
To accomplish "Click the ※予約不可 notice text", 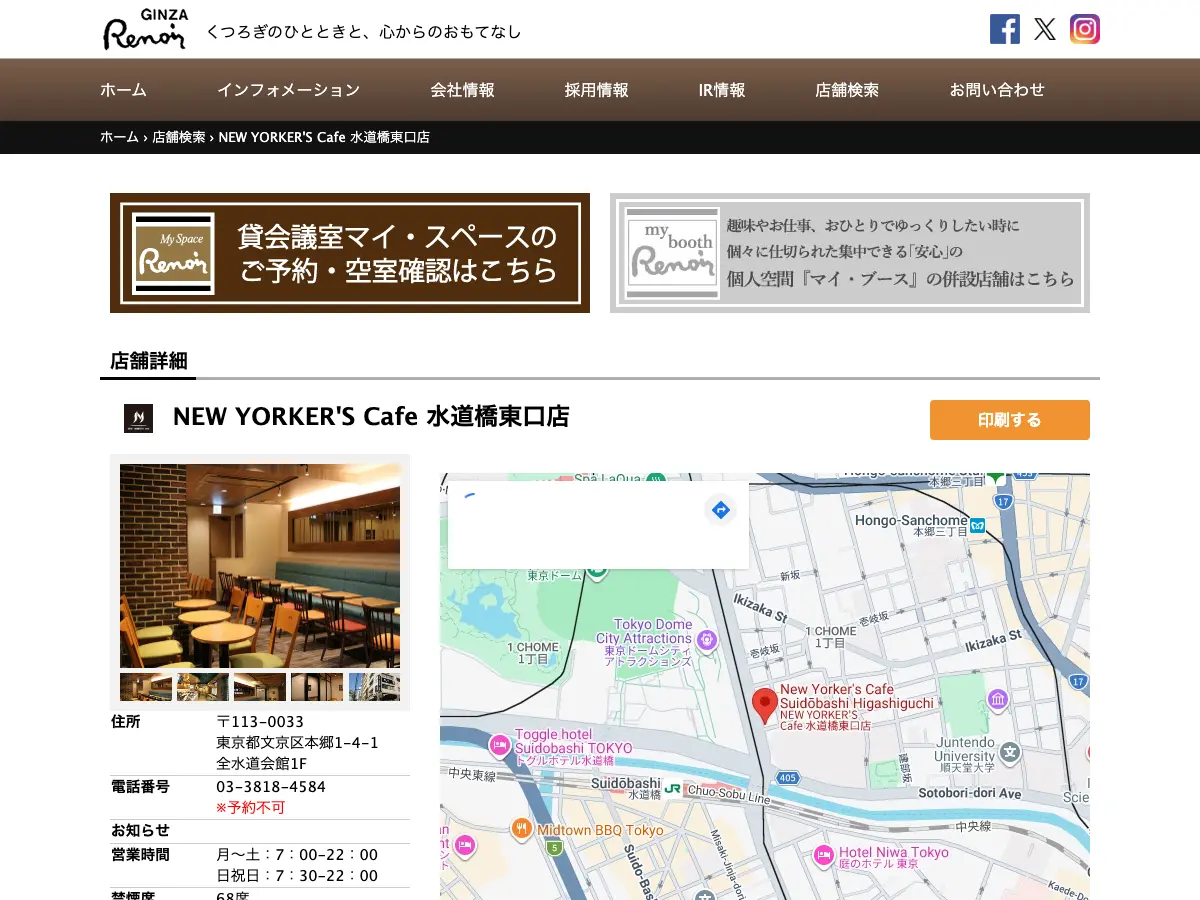I will point(250,808).
